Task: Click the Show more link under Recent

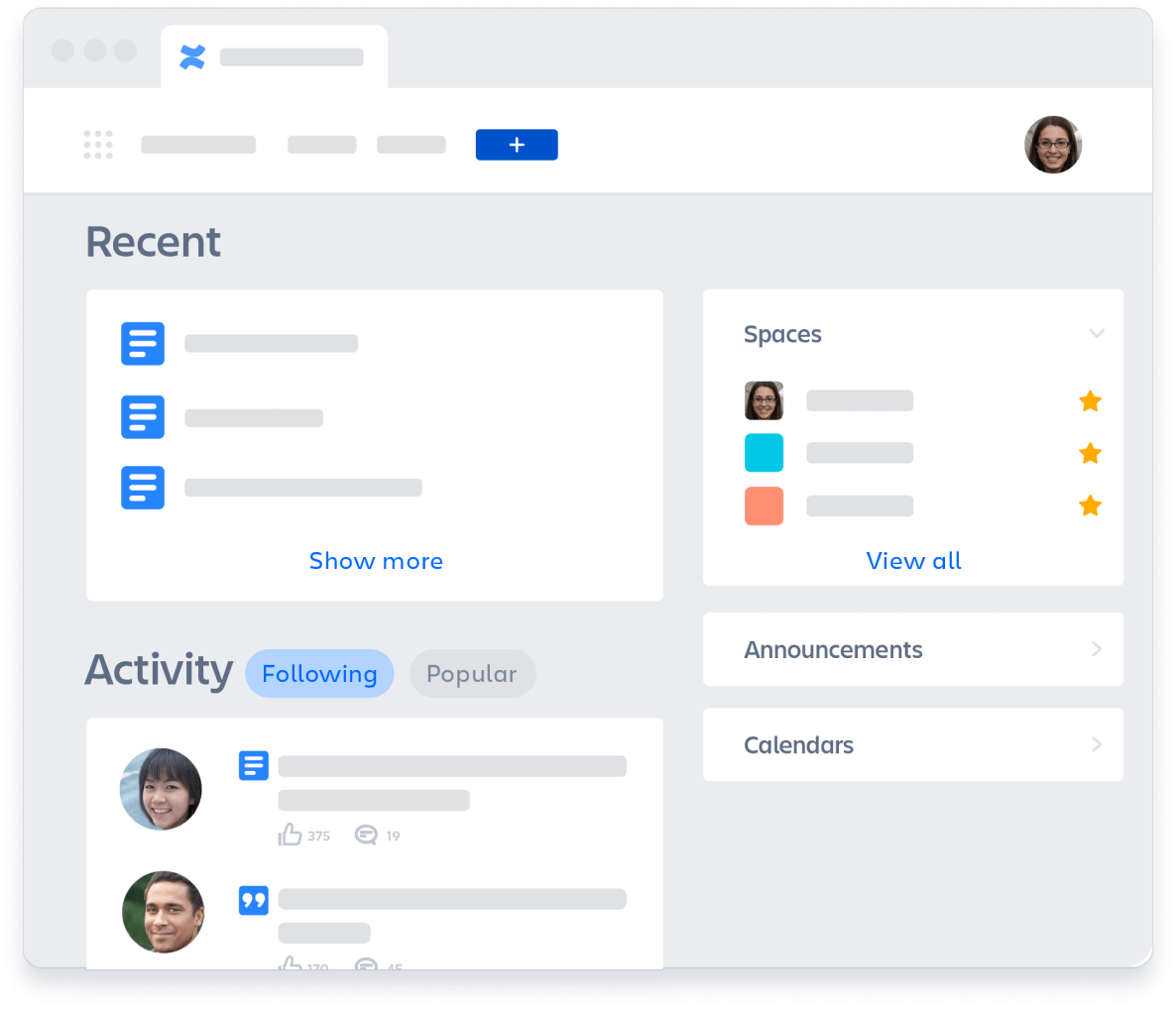Action: click(x=375, y=561)
